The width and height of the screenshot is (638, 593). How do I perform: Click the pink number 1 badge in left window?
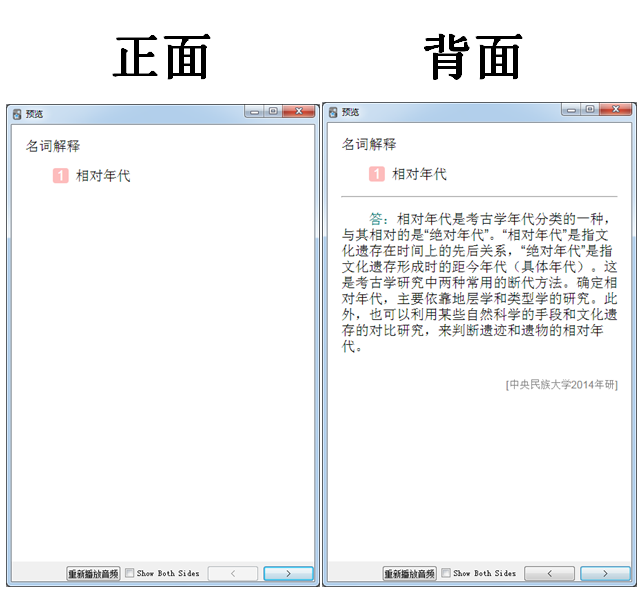click(61, 176)
